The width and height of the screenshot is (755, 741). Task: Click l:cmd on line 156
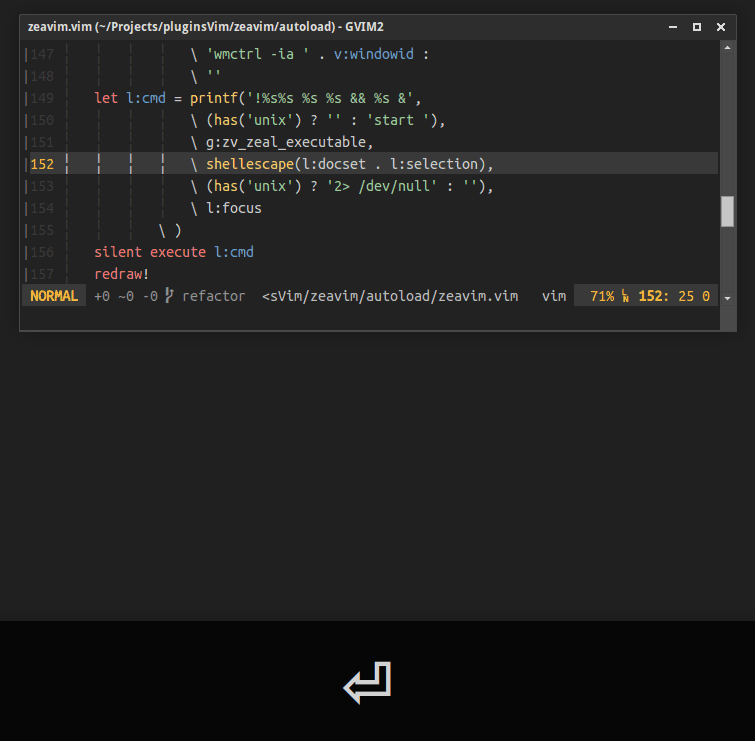(x=234, y=252)
